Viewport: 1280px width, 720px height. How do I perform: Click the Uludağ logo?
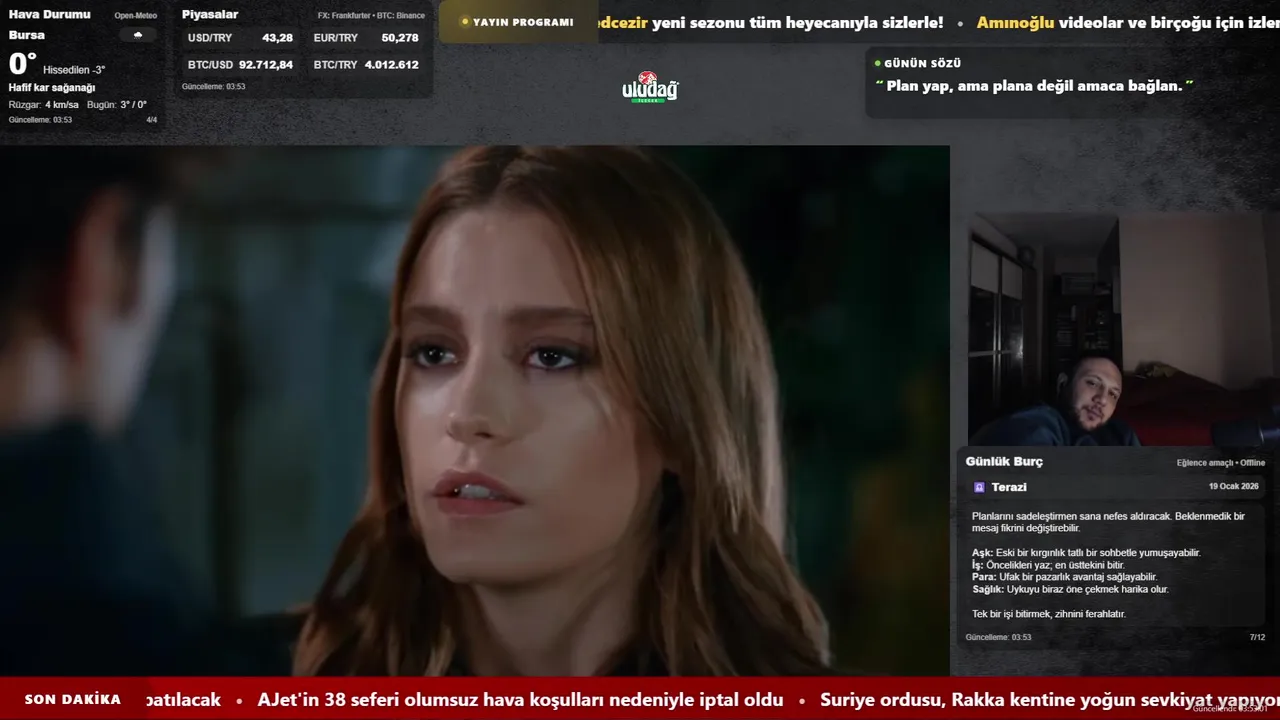tap(650, 87)
